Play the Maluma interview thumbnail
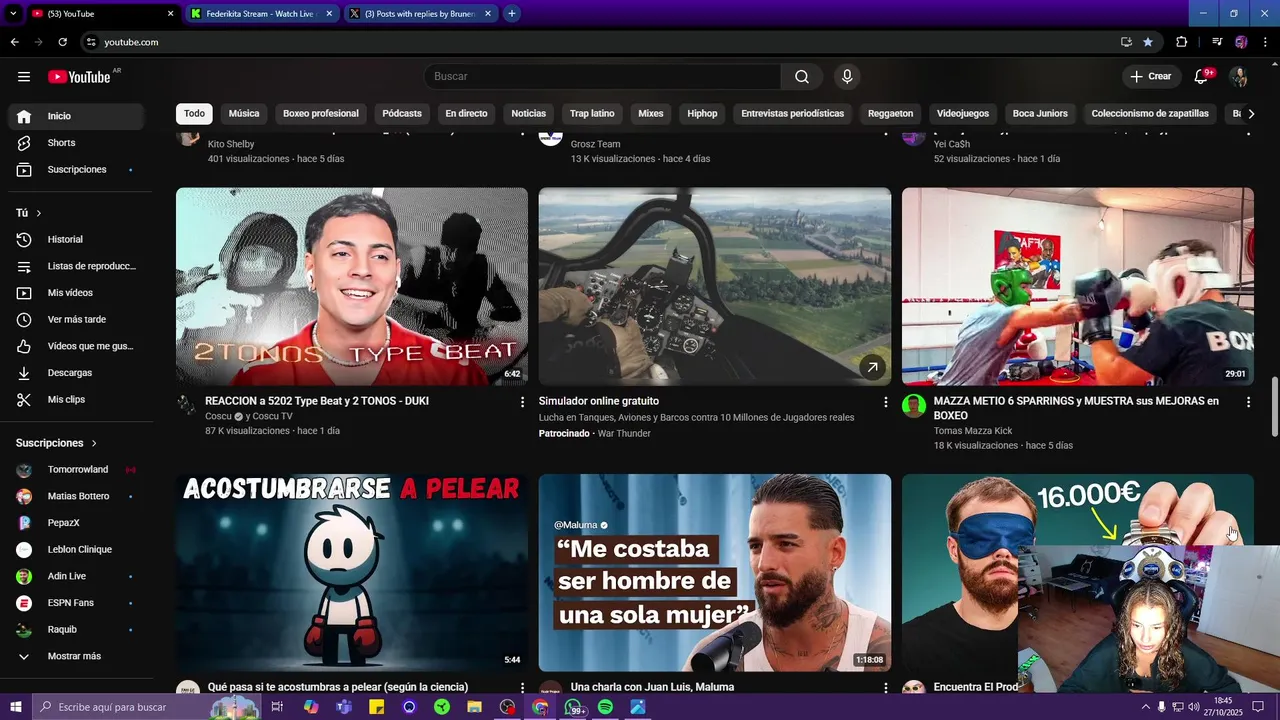 [715, 572]
